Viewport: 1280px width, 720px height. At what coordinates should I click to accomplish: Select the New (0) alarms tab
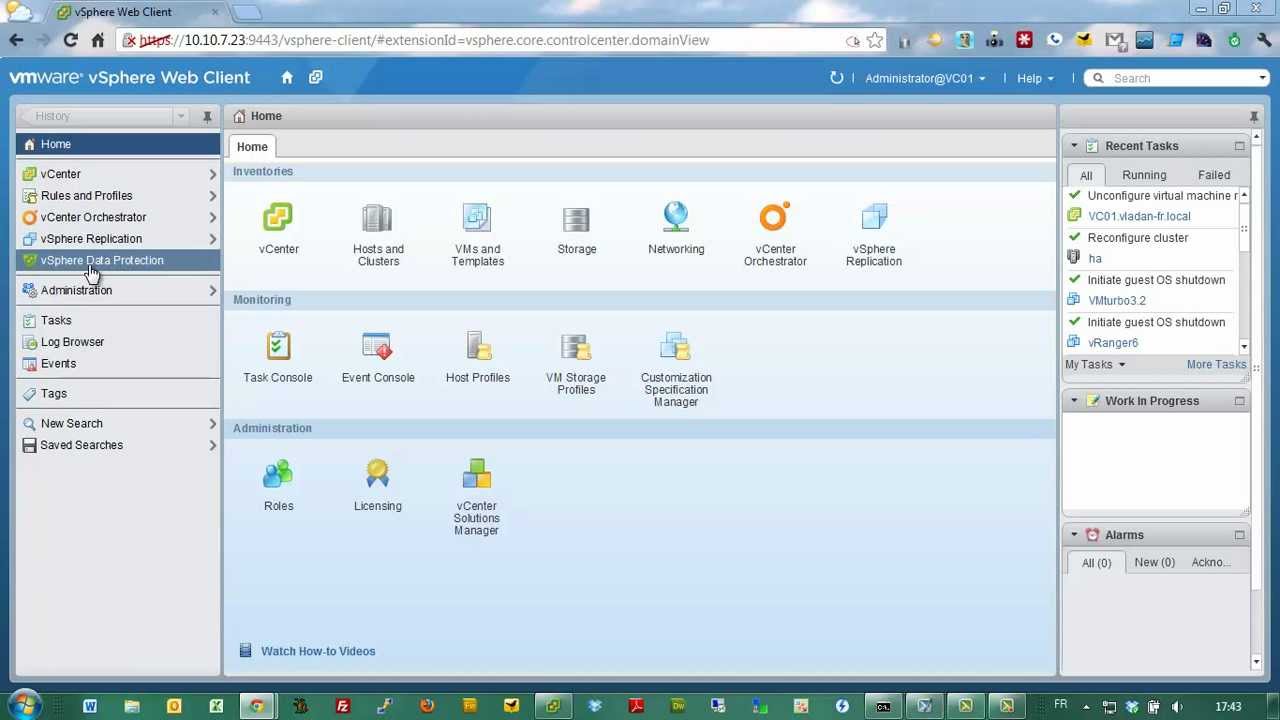tap(1154, 562)
